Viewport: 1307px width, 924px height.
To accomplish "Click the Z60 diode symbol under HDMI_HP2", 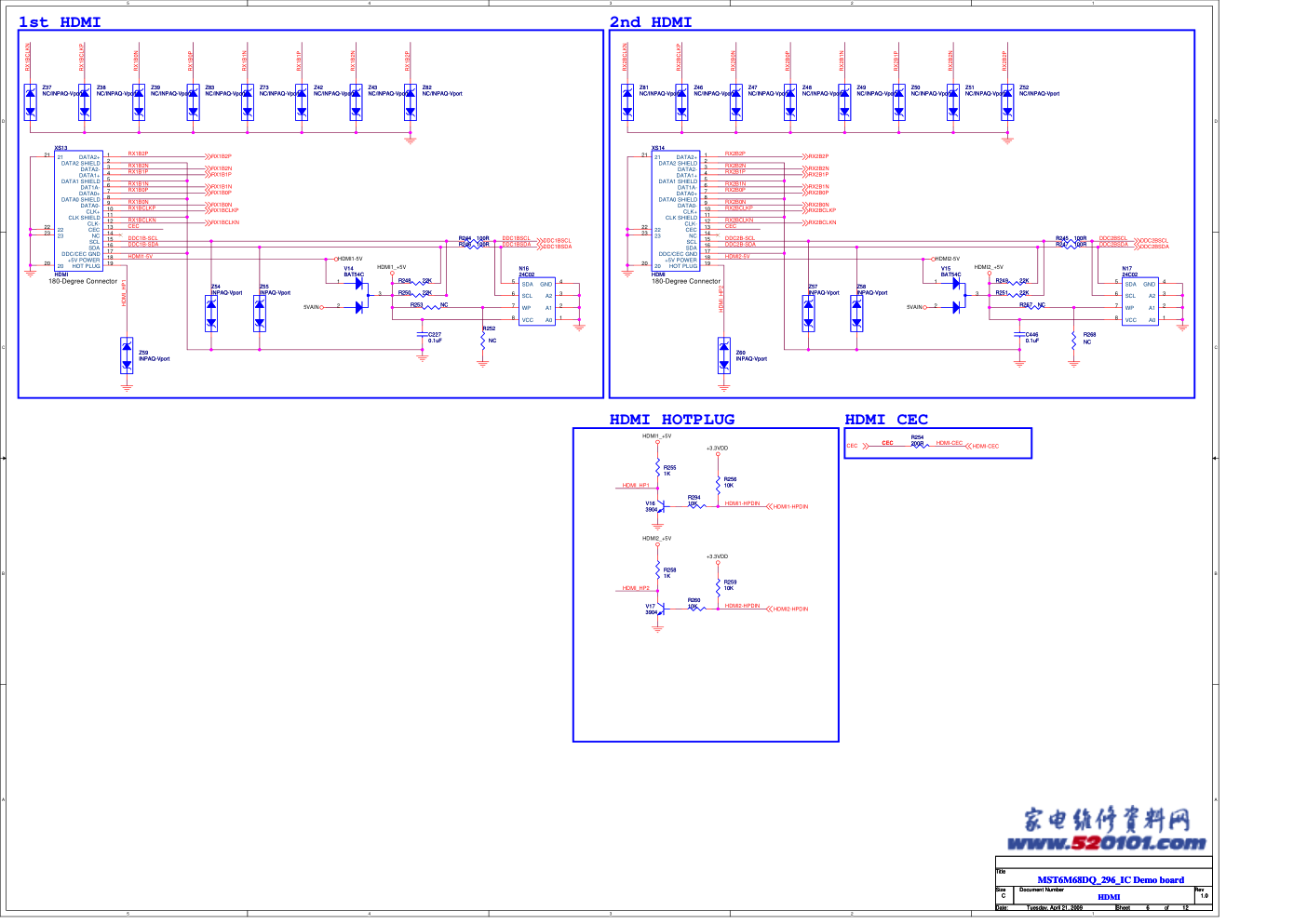I will point(724,355).
